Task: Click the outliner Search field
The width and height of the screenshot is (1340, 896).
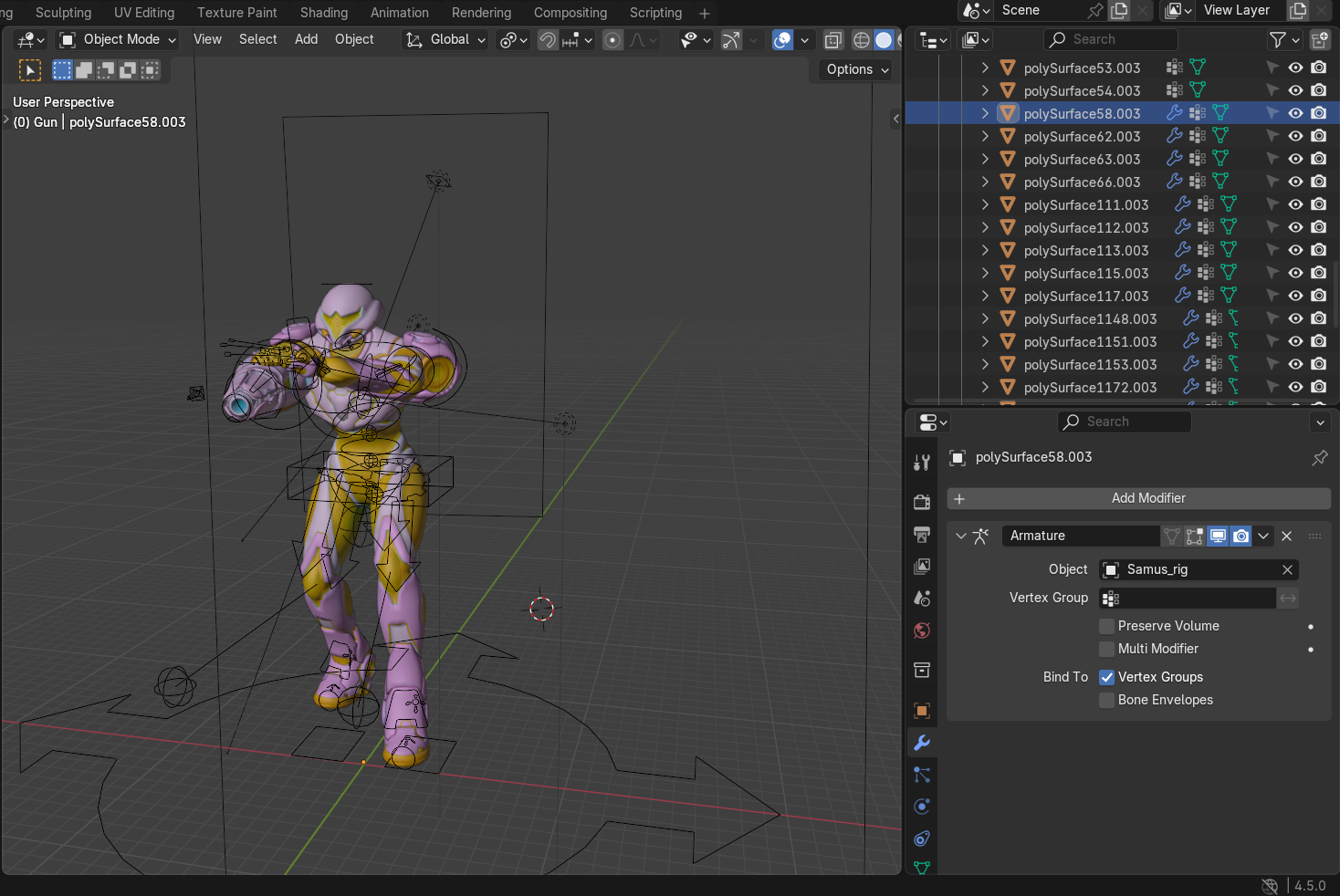Action: tap(1110, 39)
